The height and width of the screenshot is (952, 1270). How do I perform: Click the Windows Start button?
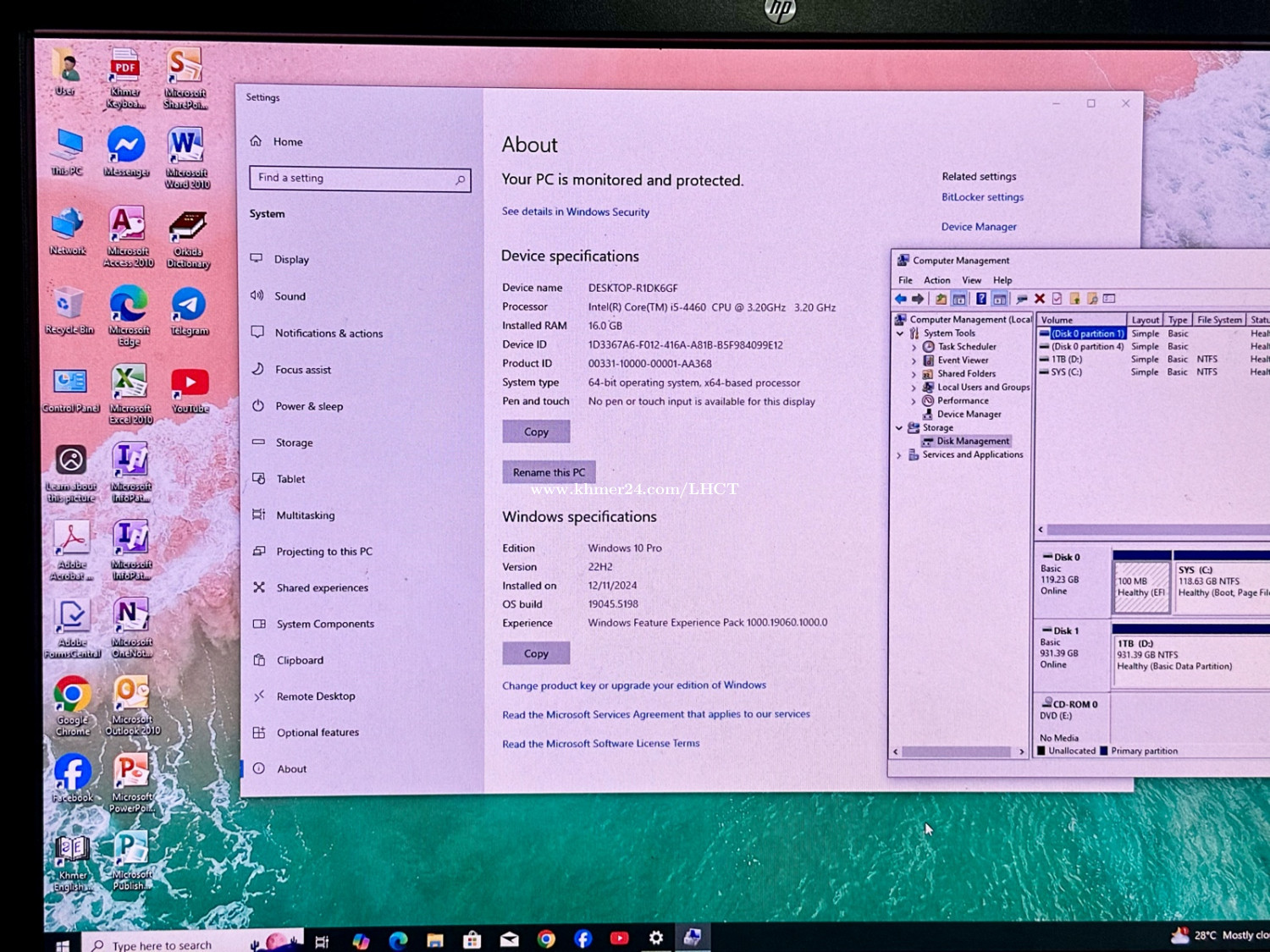pos(63,944)
